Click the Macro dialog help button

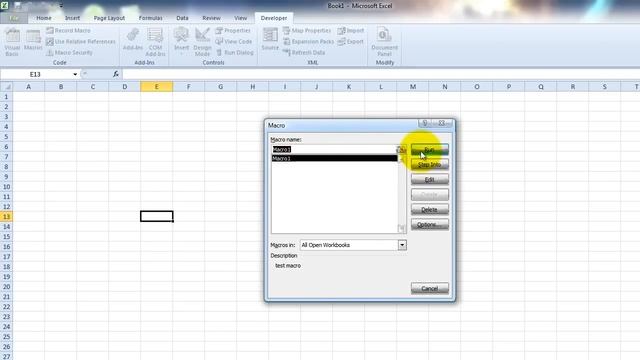pos(424,123)
